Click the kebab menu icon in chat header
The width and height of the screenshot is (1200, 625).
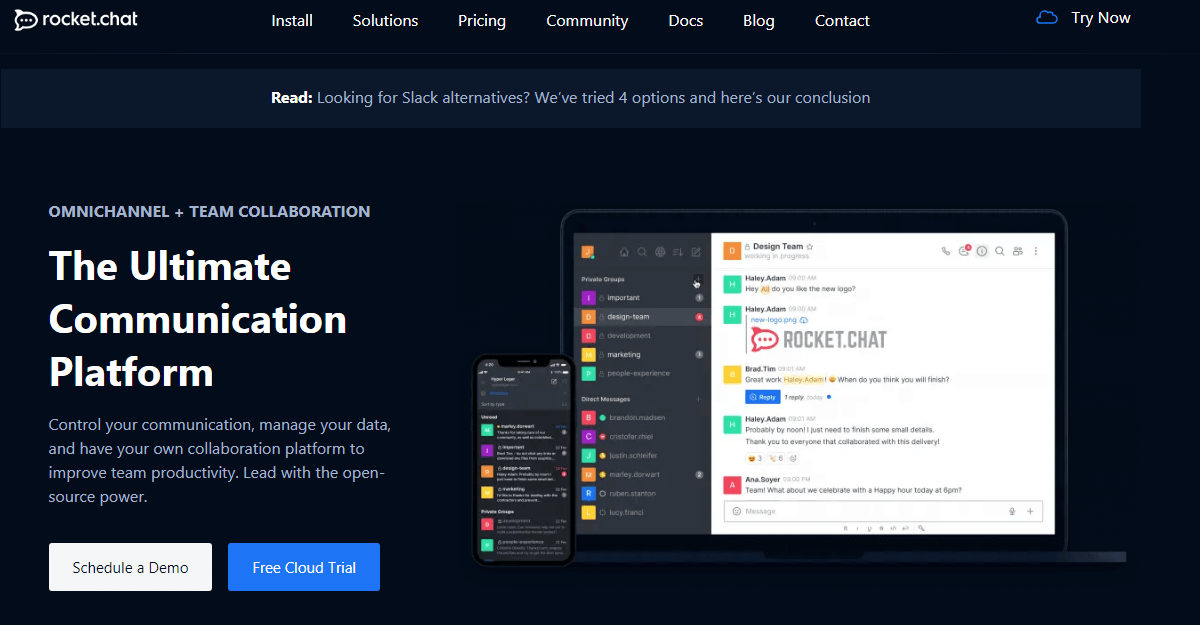click(1036, 251)
